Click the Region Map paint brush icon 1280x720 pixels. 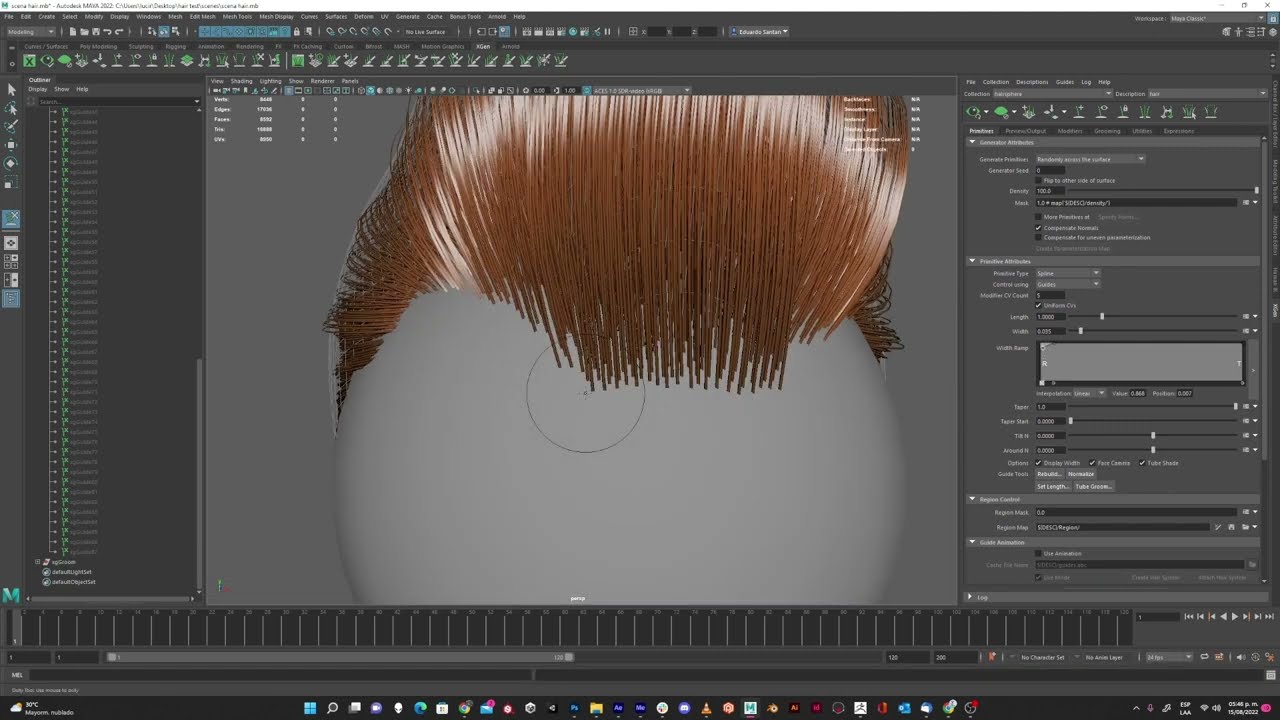(x=1217, y=527)
